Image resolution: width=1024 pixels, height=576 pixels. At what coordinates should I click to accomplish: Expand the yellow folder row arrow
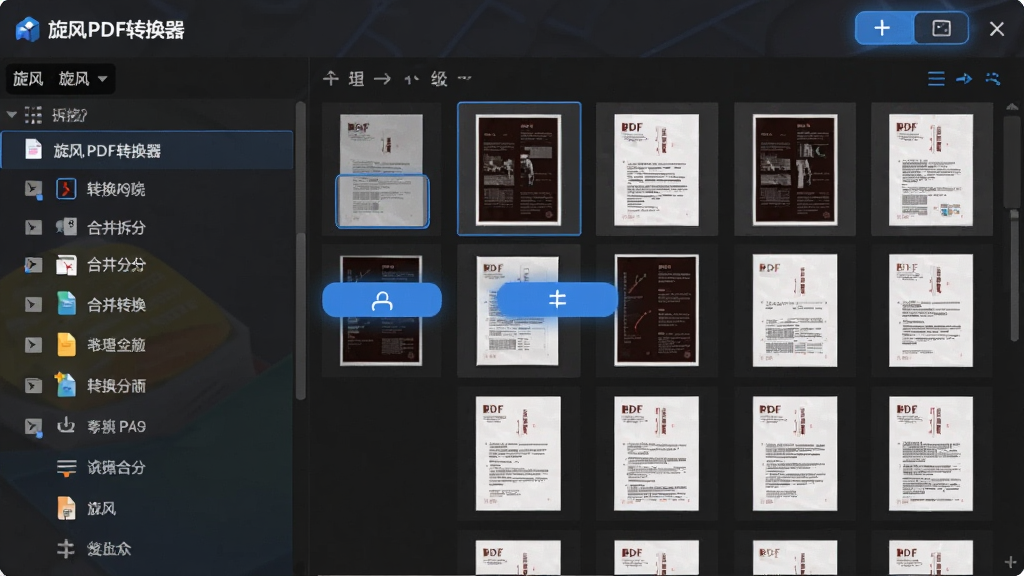pos(33,345)
